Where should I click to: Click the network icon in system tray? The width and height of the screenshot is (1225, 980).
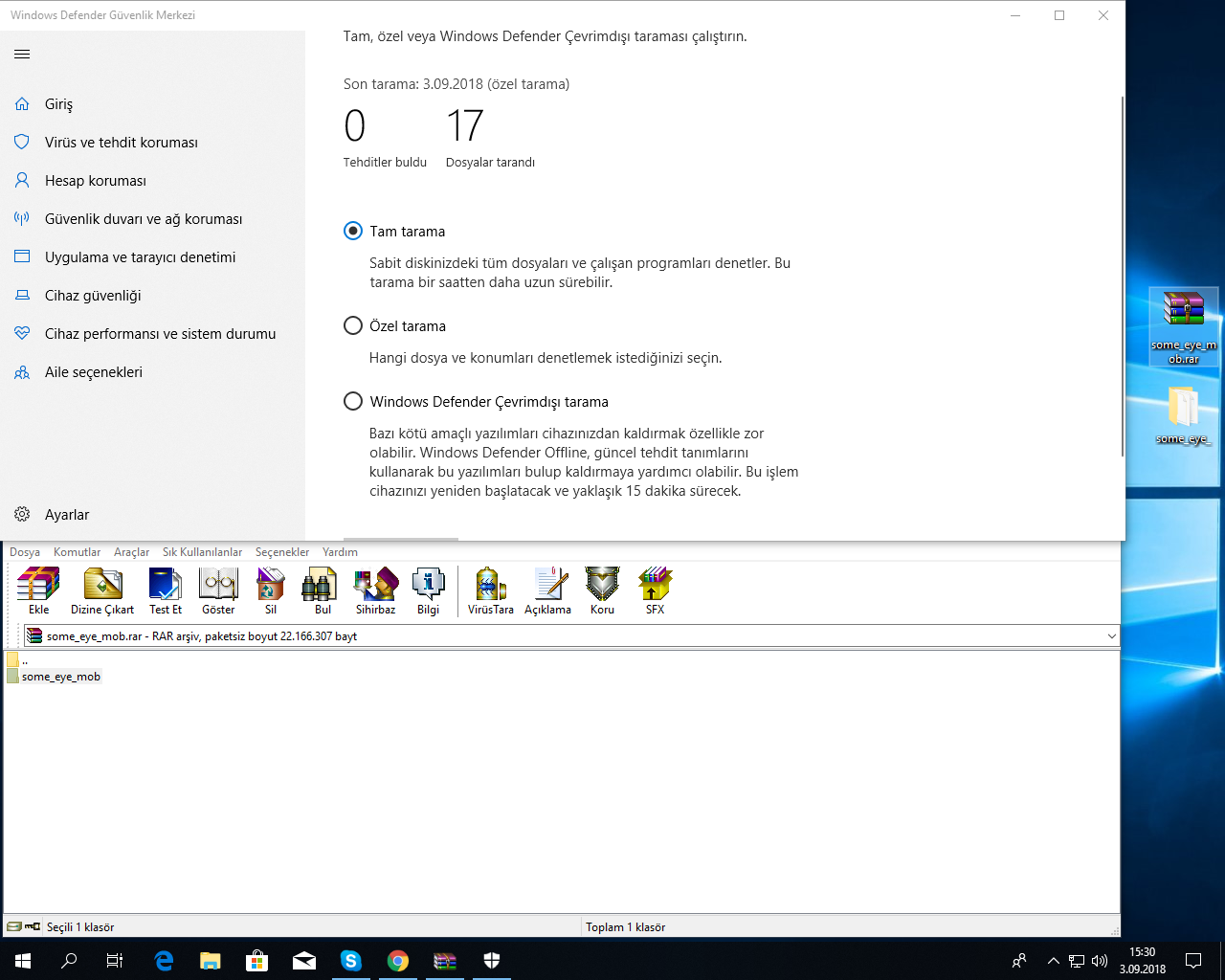pos(1077,961)
